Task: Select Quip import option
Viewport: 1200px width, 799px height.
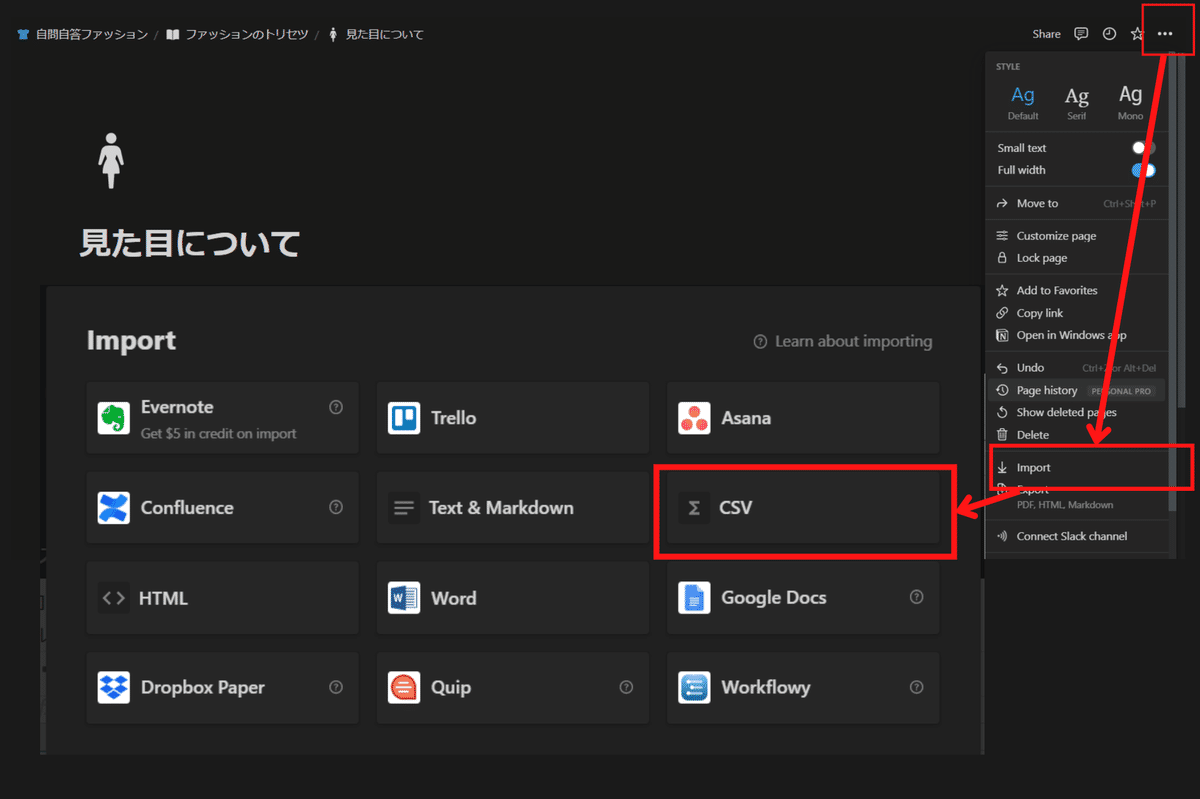Action: coord(513,688)
